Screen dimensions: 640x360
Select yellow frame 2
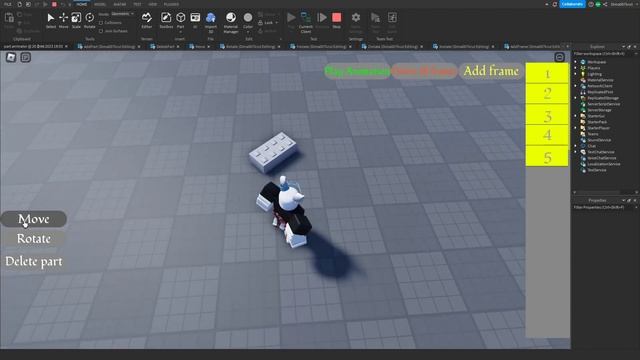(x=547, y=94)
